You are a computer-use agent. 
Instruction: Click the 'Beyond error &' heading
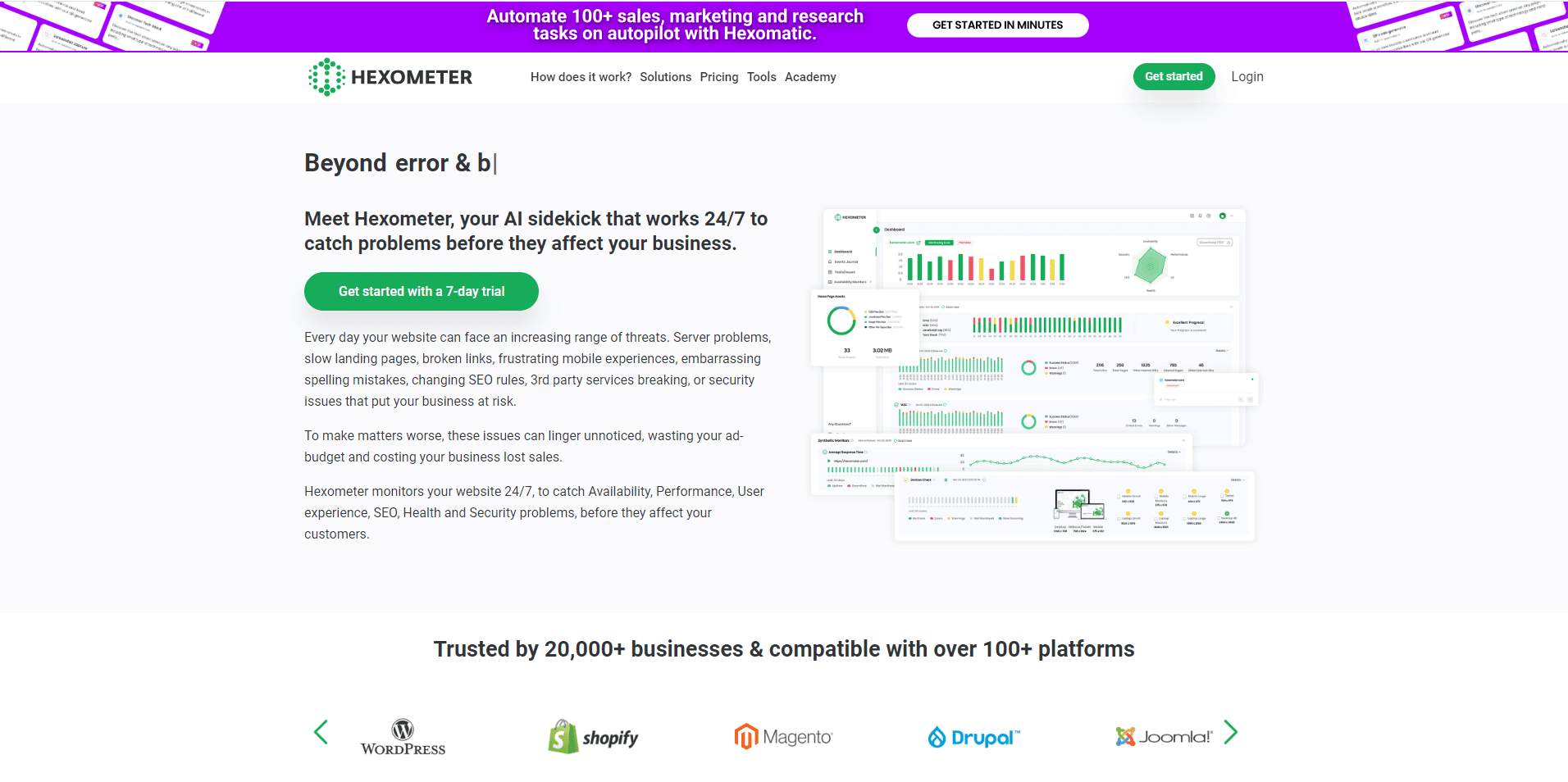[401, 163]
